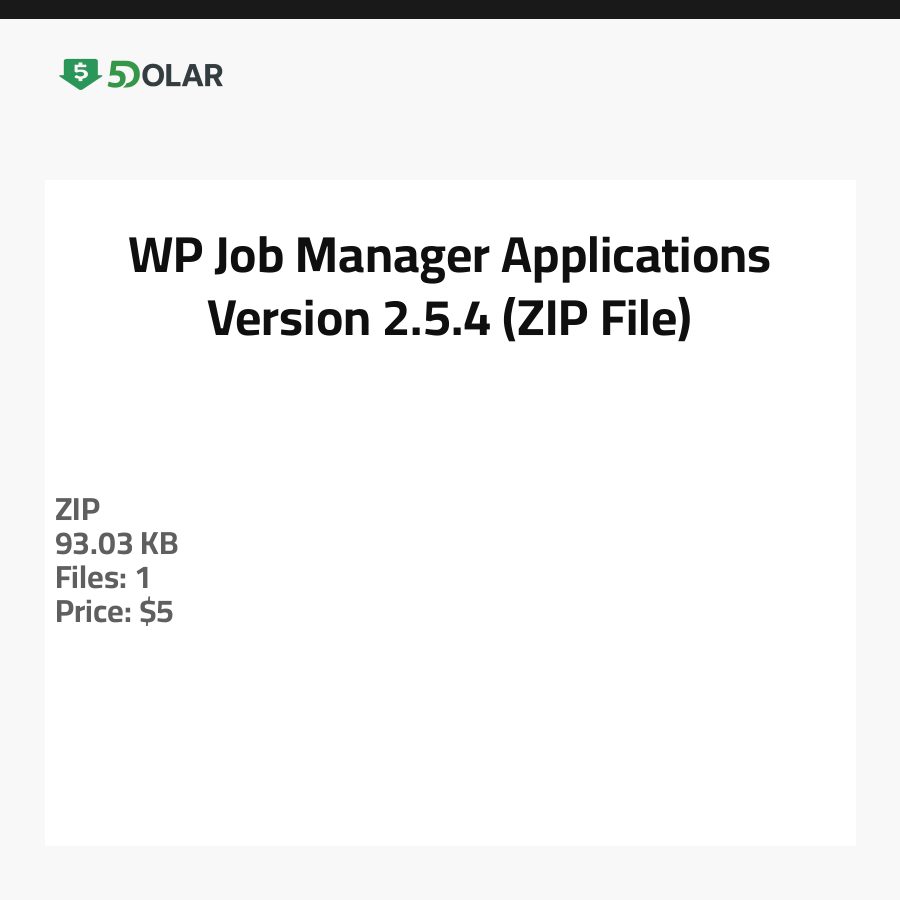Viewport: 900px width, 900px height.
Task: Click the dark bar at the top
Action: 450,9
